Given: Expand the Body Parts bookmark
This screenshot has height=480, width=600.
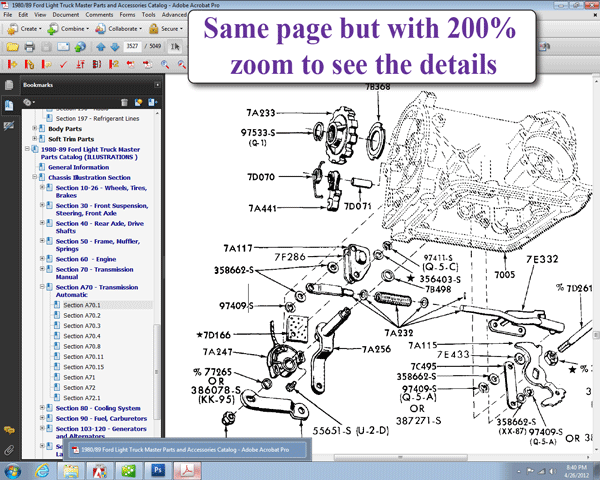Looking at the screenshot, I should point(34,128).
